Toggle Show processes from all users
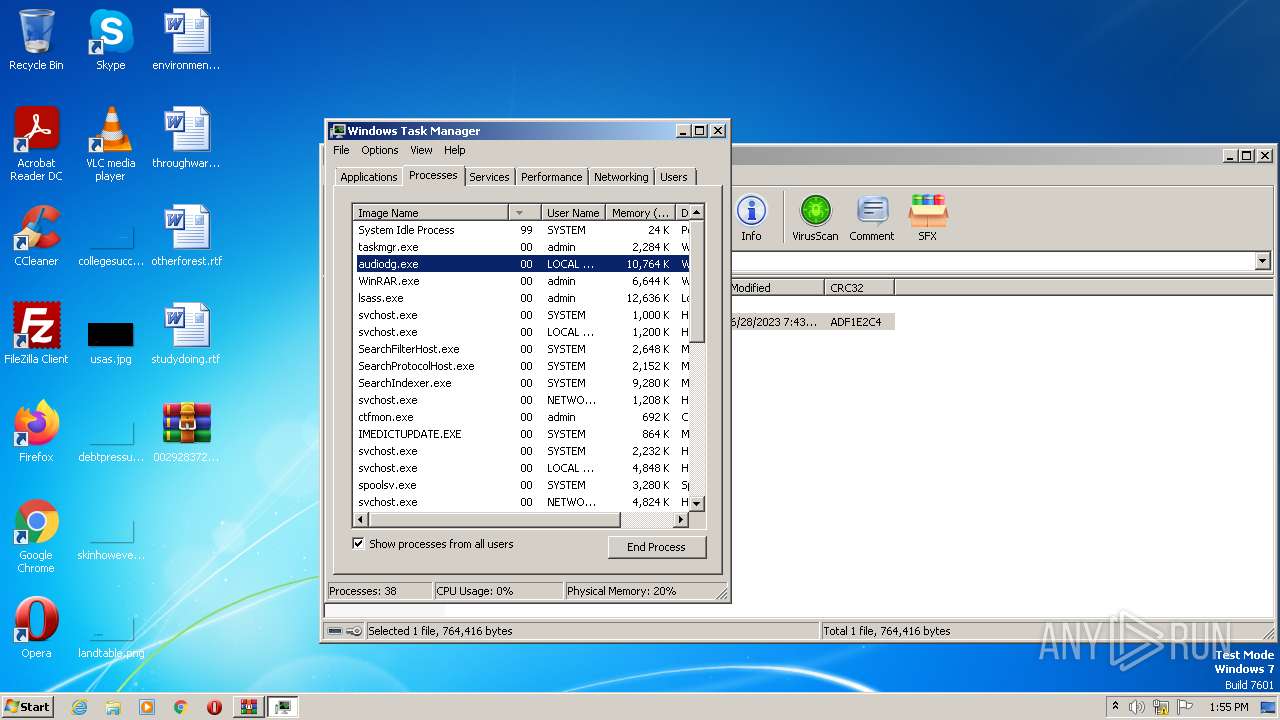Viewport: 1280px width, 720px height. [434, 544]
